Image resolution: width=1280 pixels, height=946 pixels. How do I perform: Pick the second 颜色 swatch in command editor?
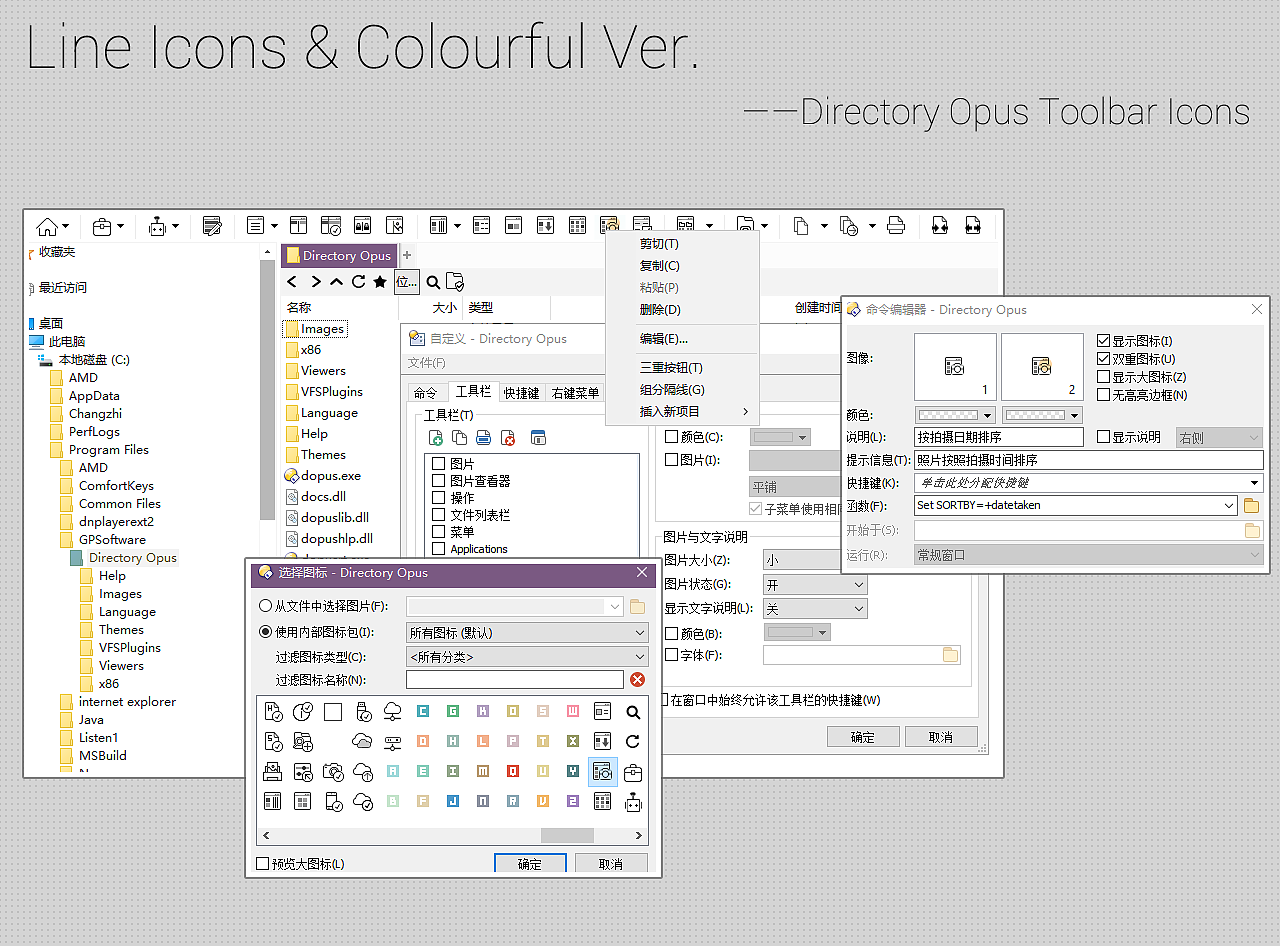pos(1043,415)
